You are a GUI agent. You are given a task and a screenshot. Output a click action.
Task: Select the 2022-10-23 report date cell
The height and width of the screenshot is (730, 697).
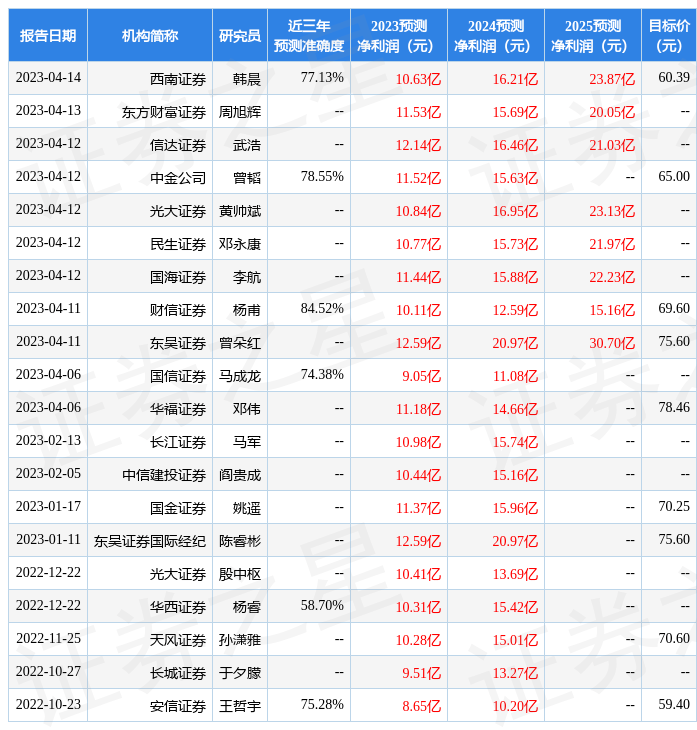click(x=48, y=705)
